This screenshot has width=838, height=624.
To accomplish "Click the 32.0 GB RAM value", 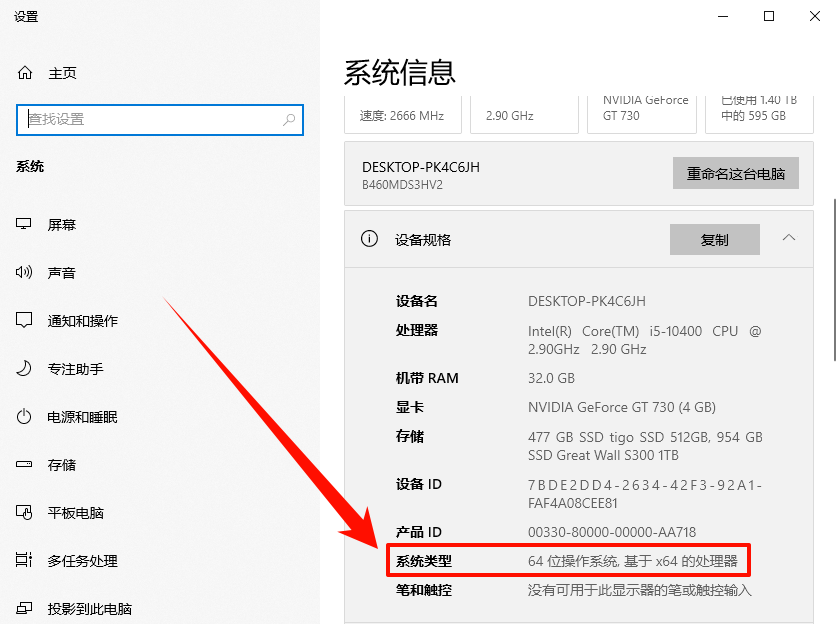I will 551,378.
